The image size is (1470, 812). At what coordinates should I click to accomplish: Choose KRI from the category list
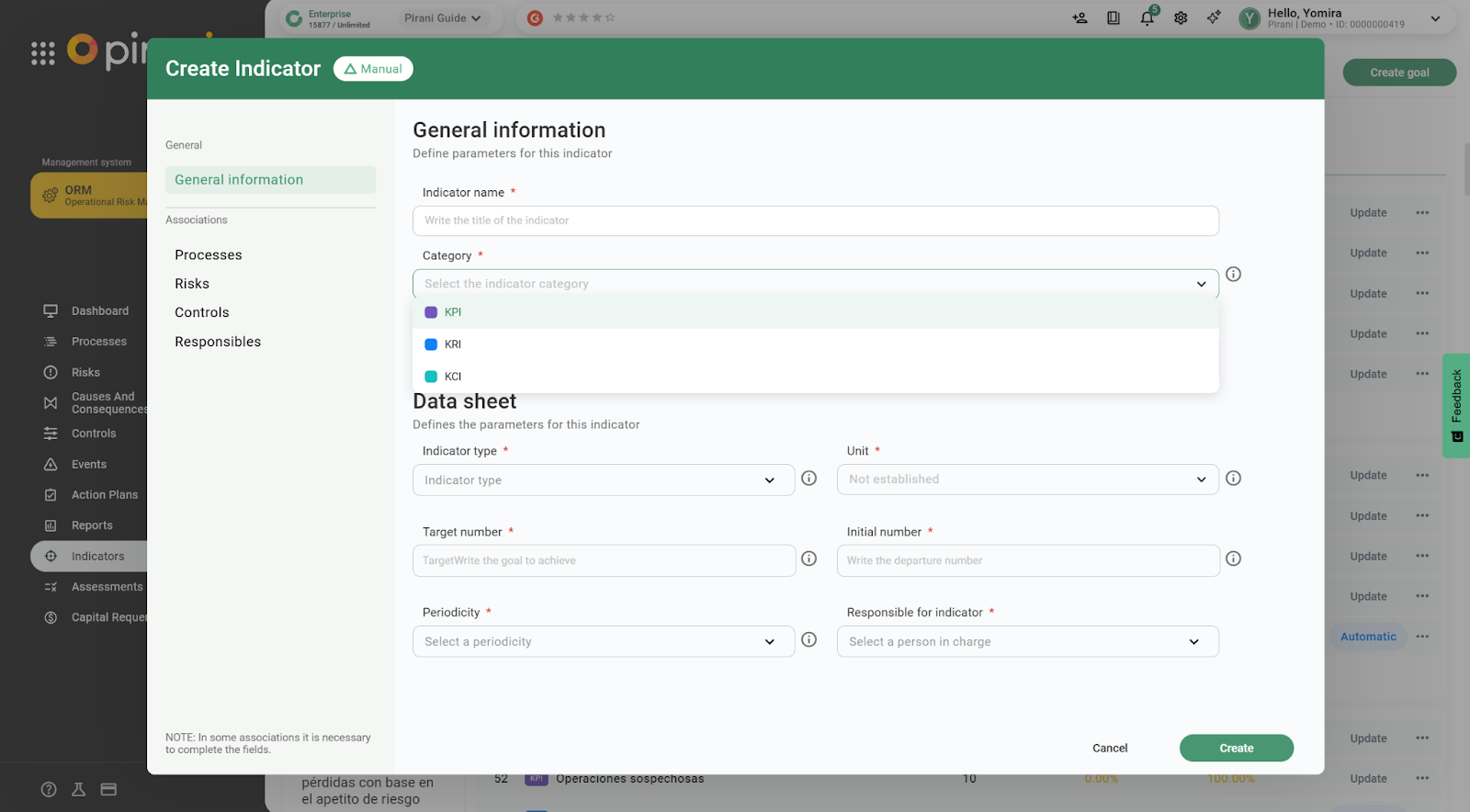point(453,344)
